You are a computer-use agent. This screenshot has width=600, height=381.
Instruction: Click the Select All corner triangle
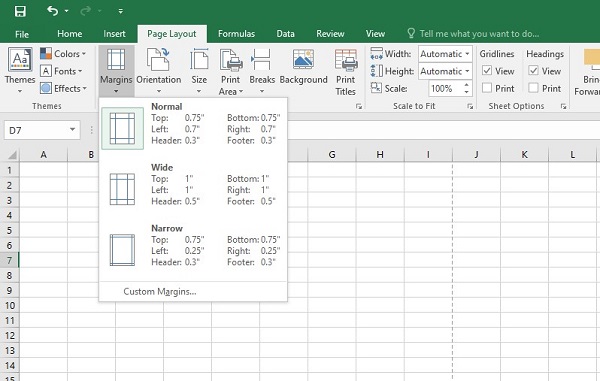[x=11, y=155]
